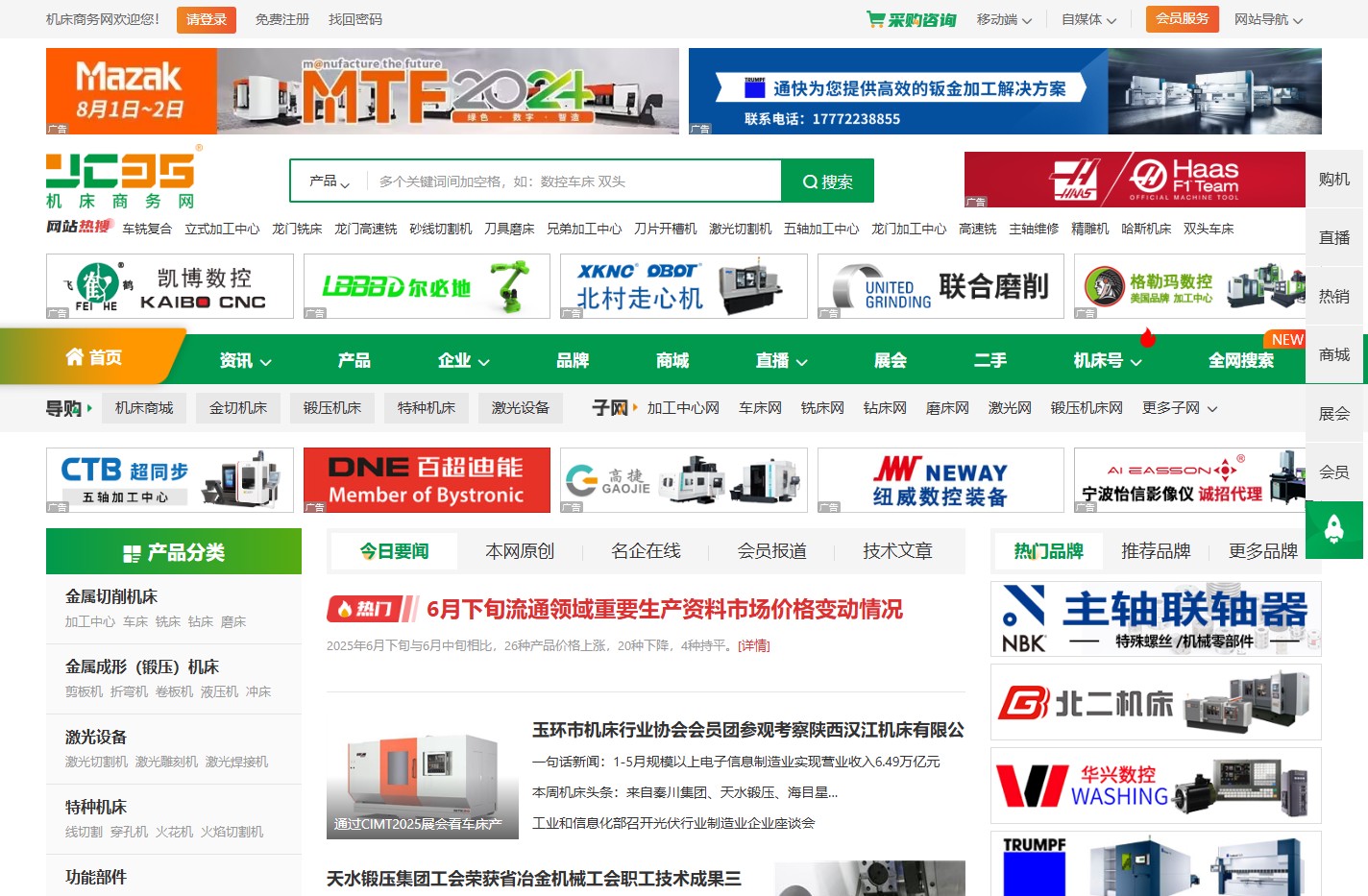
Task: Click the 产品分类 grid icon
Action: click(x=132, y=553)
